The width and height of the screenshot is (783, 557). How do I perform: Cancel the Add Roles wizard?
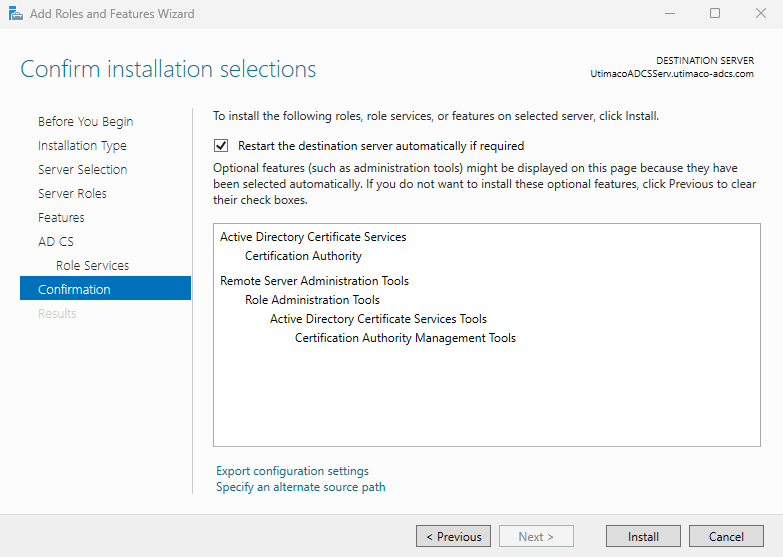[726, 537]
